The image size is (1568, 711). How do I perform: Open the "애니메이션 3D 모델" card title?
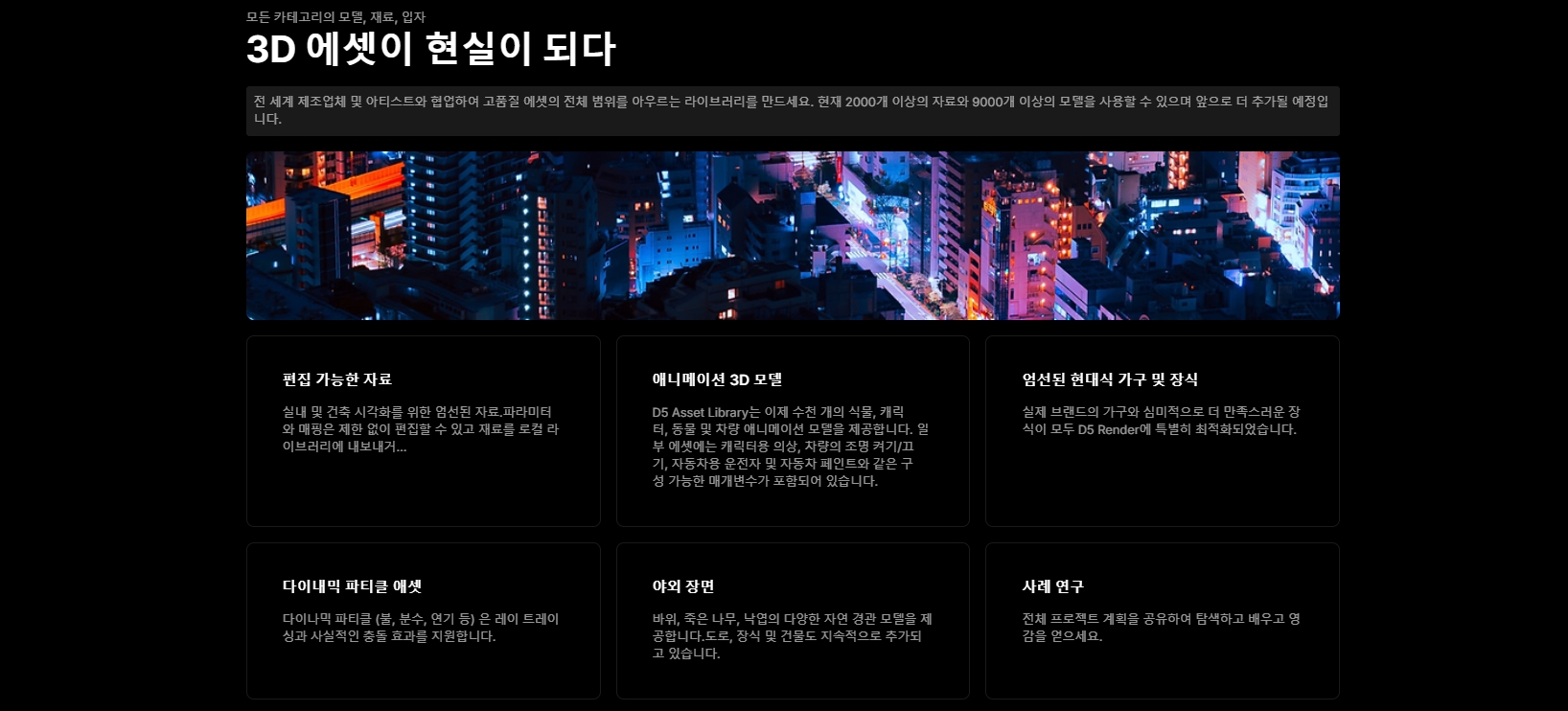pyautogui.click(x=717, y=379)
